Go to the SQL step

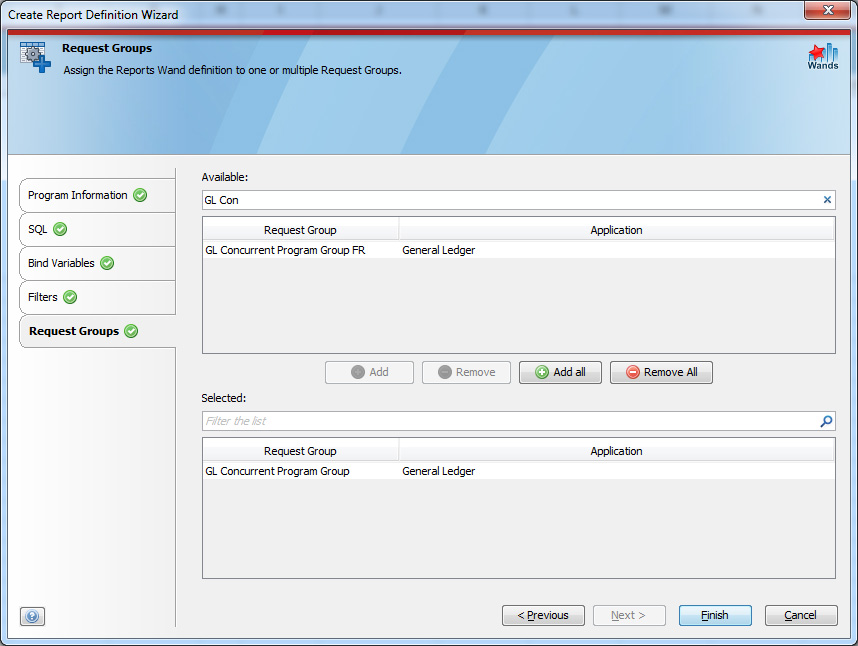coord(97,229)
